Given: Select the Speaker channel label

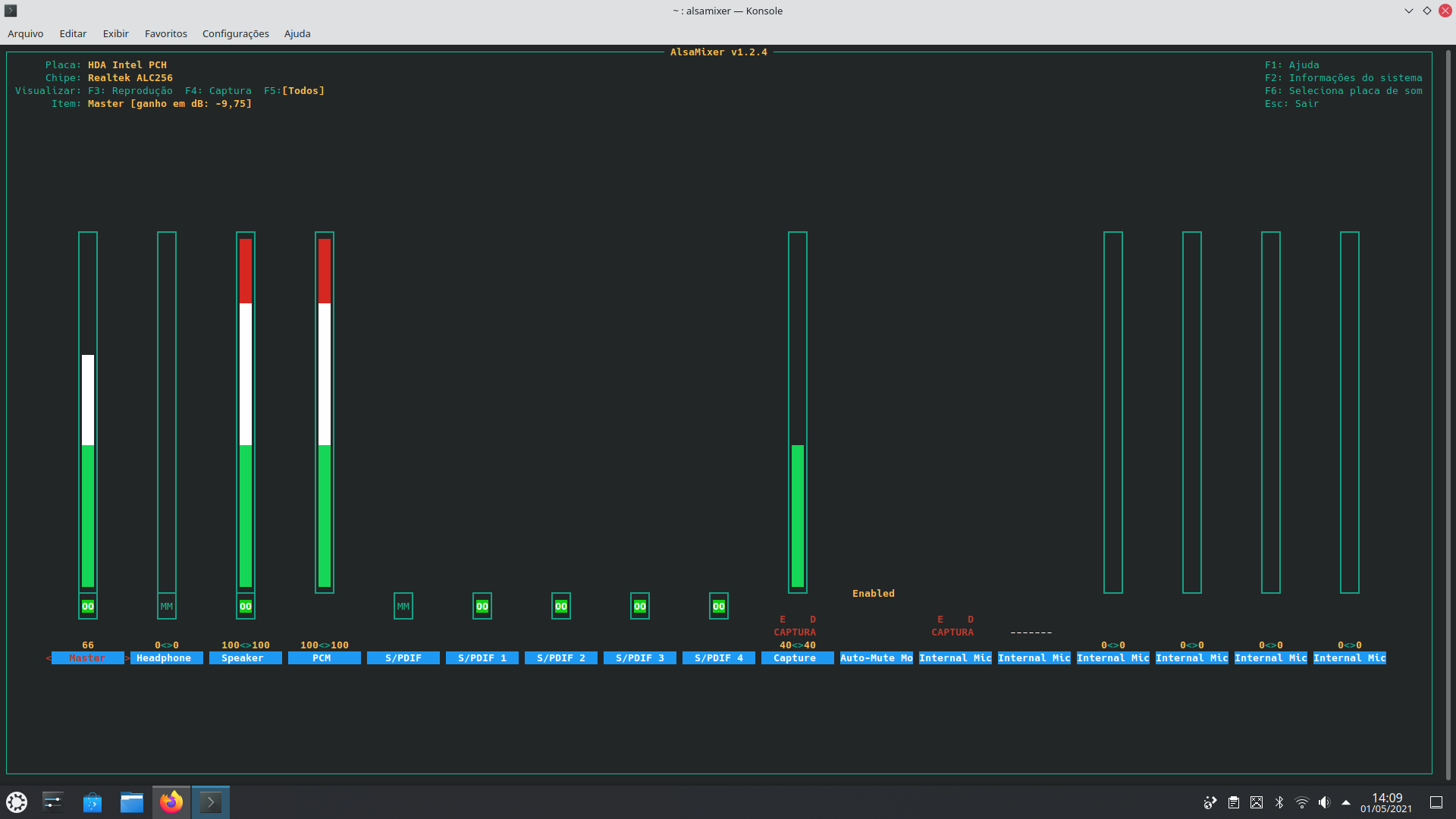Looking at the screenshot, I should pyautogui.click(x=246, y=657).
